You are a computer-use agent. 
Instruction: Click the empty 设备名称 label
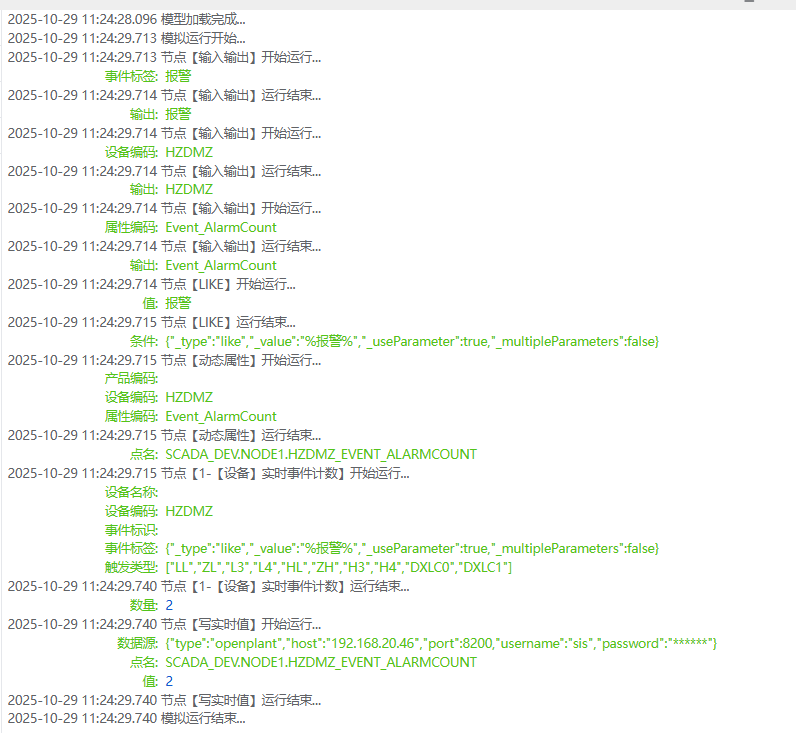pos(131,492)
